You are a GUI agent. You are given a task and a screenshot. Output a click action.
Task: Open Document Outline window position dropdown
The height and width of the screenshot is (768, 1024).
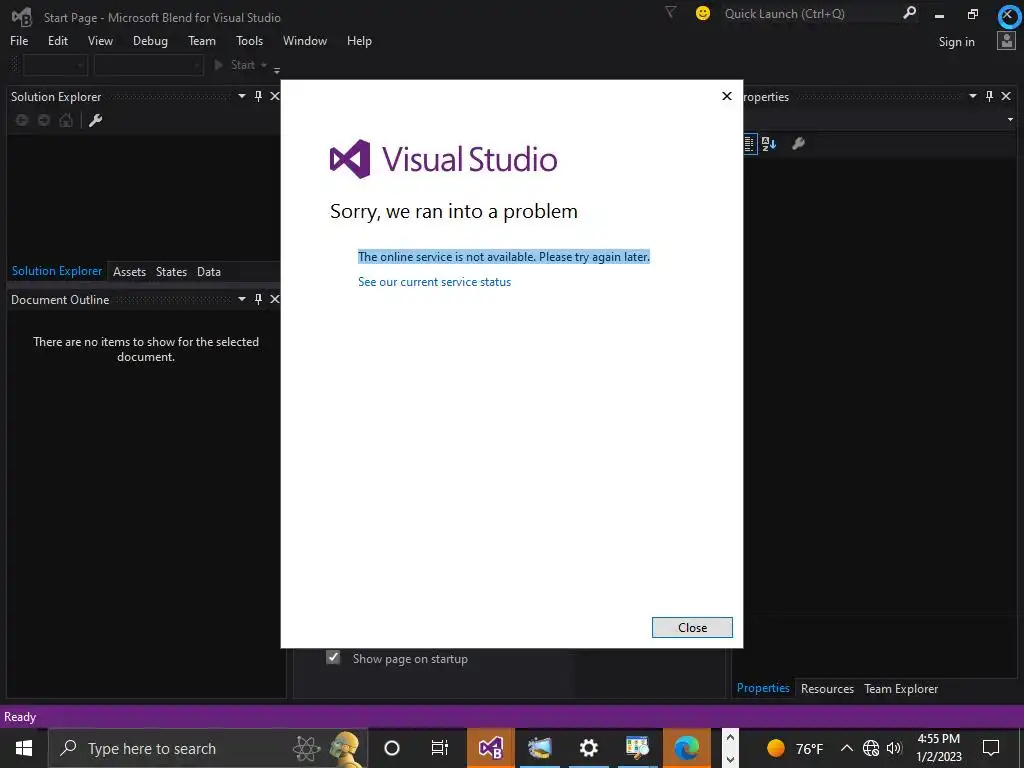(242, 299)
